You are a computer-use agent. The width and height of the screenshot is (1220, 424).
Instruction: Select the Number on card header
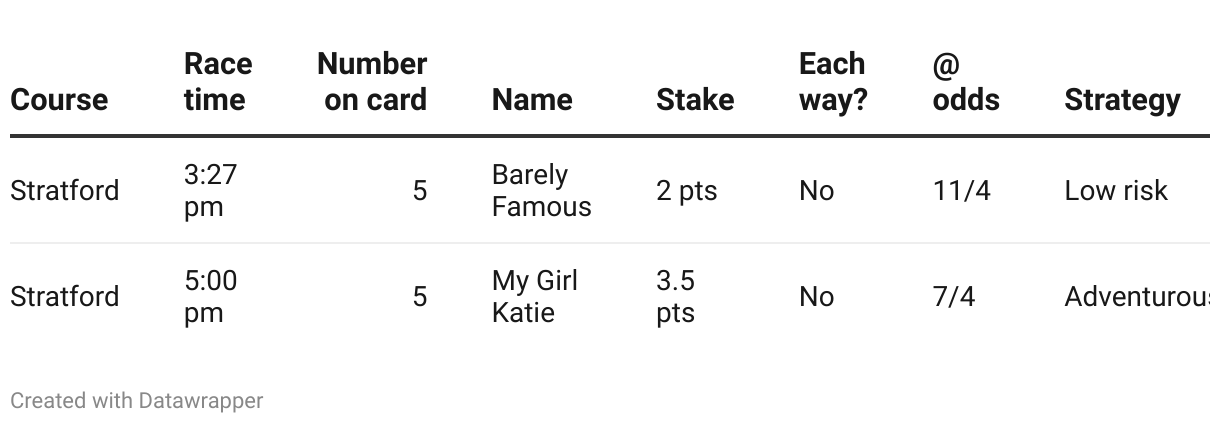[x=372, y=82]
